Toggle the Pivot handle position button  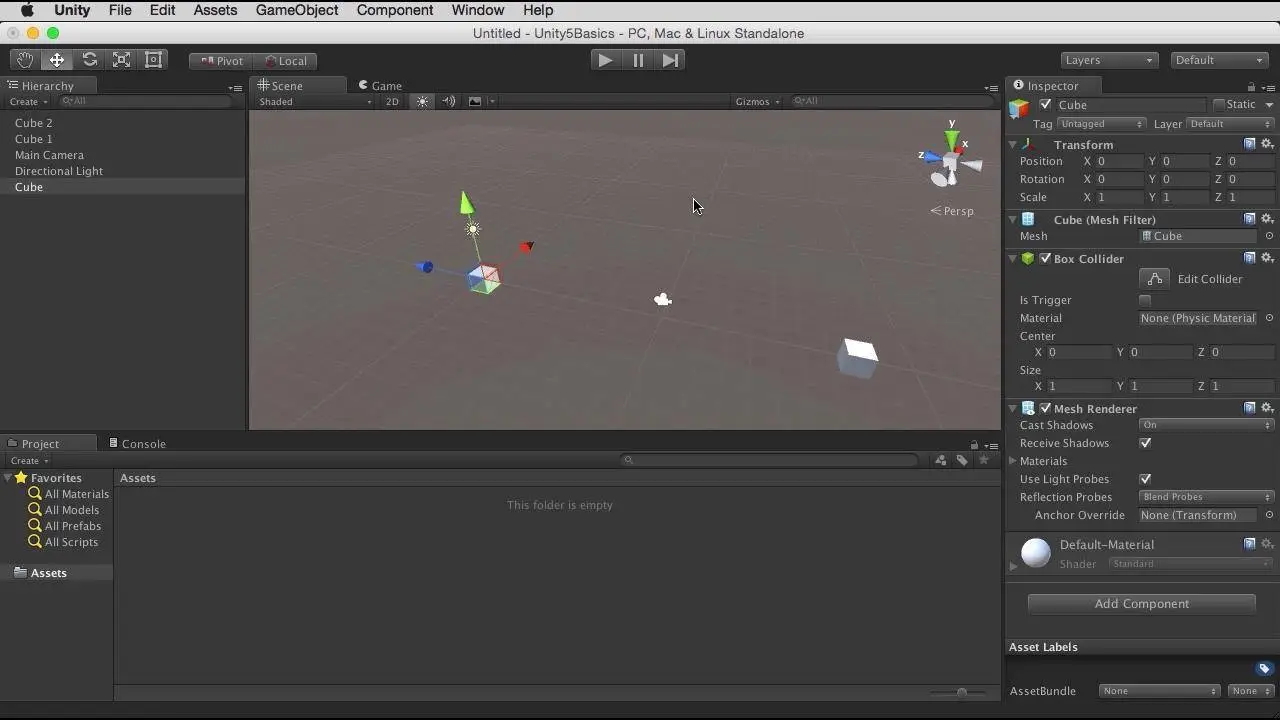pyautogui.click(x=222, y=61)
